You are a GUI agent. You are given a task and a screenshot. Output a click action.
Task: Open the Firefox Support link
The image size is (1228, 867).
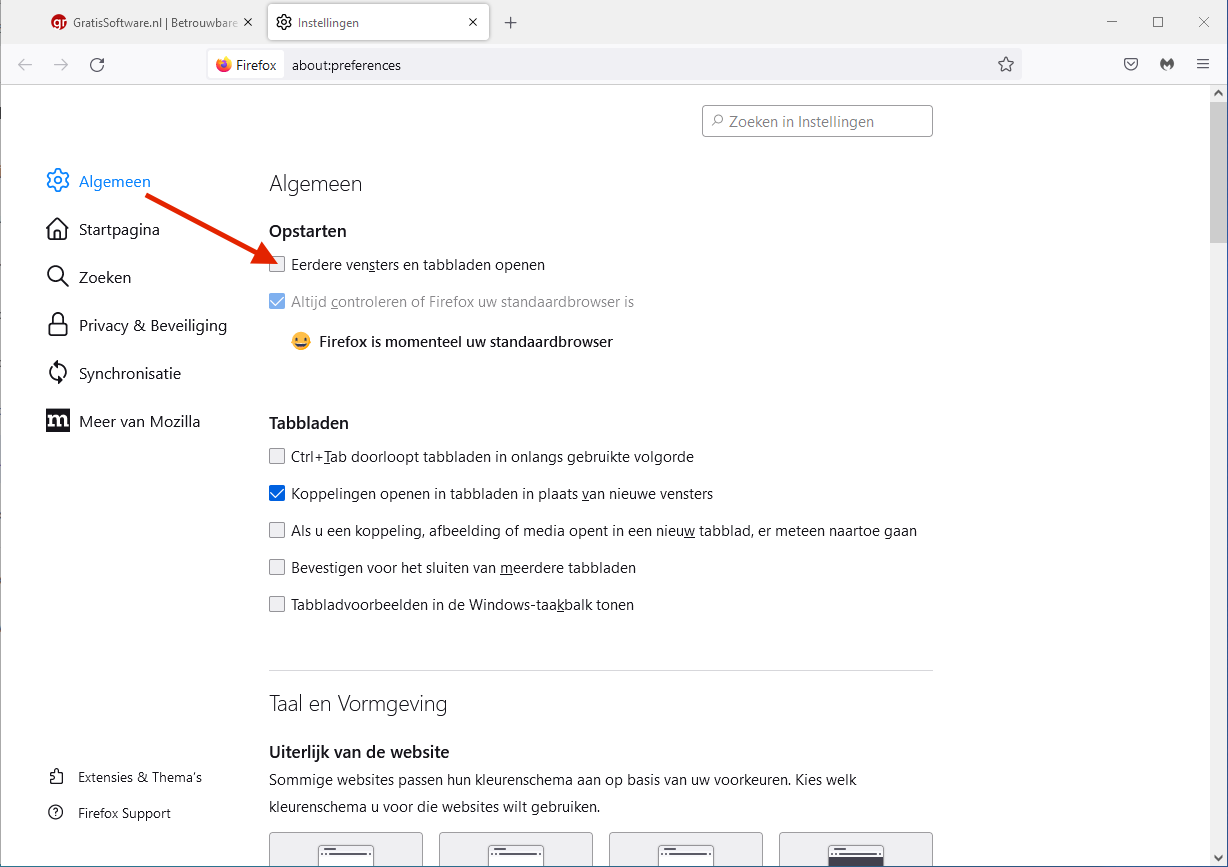(x=124, y=814)
